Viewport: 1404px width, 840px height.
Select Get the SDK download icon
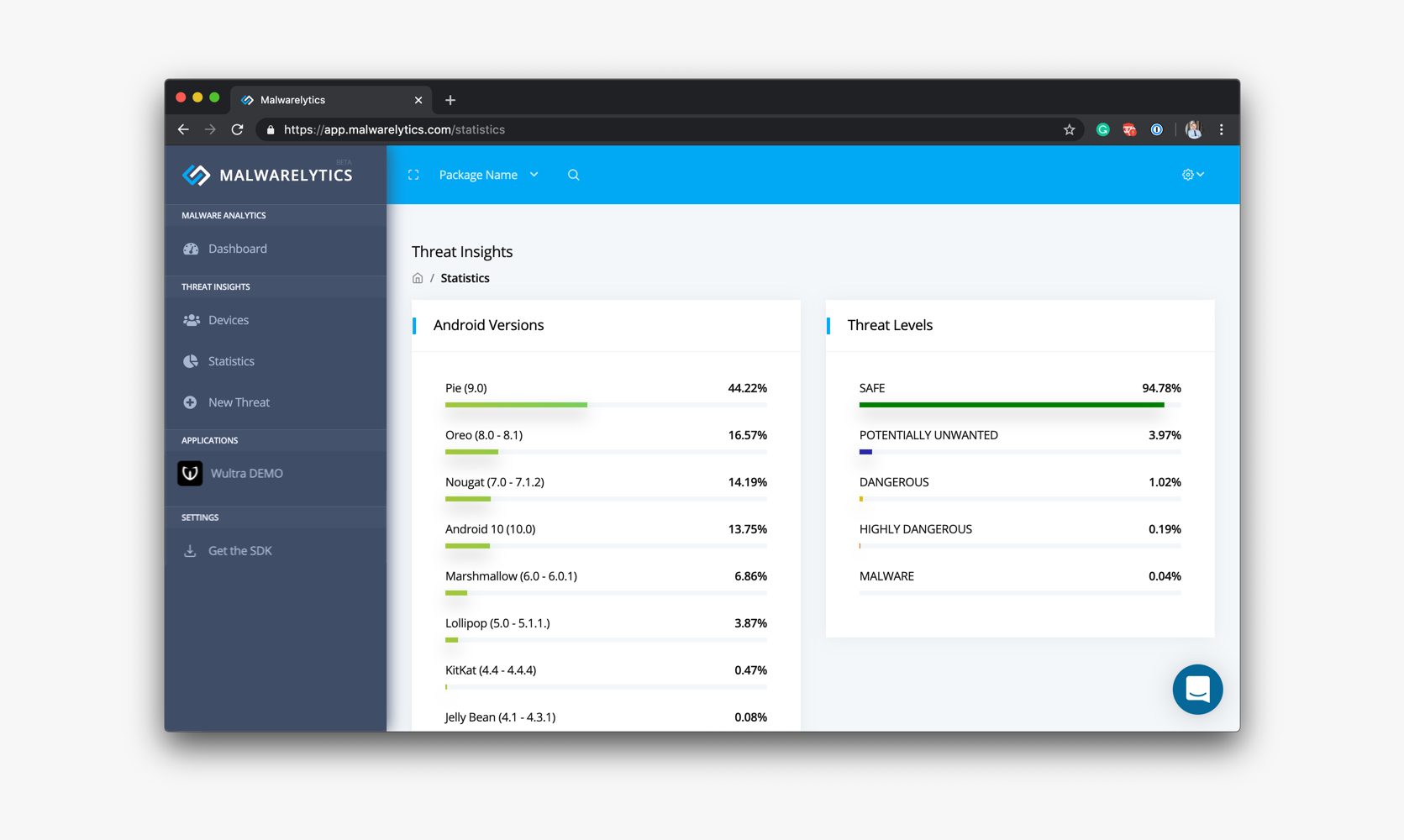[x=190, y=550]
